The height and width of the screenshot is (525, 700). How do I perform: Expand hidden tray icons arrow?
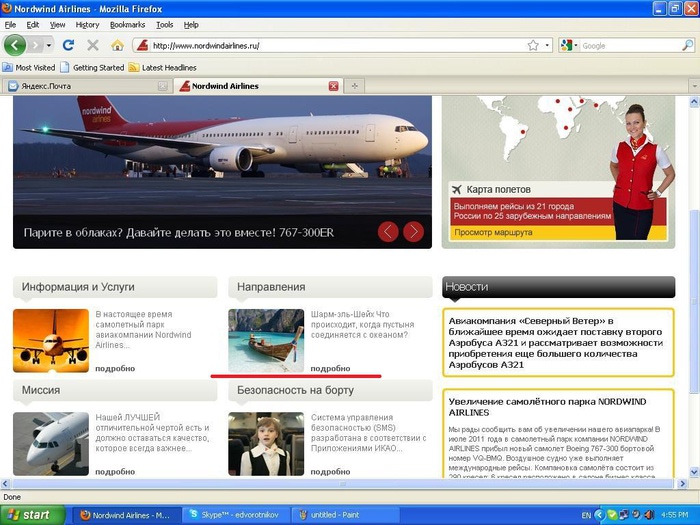pyautogui.click(x=600, y=515)
